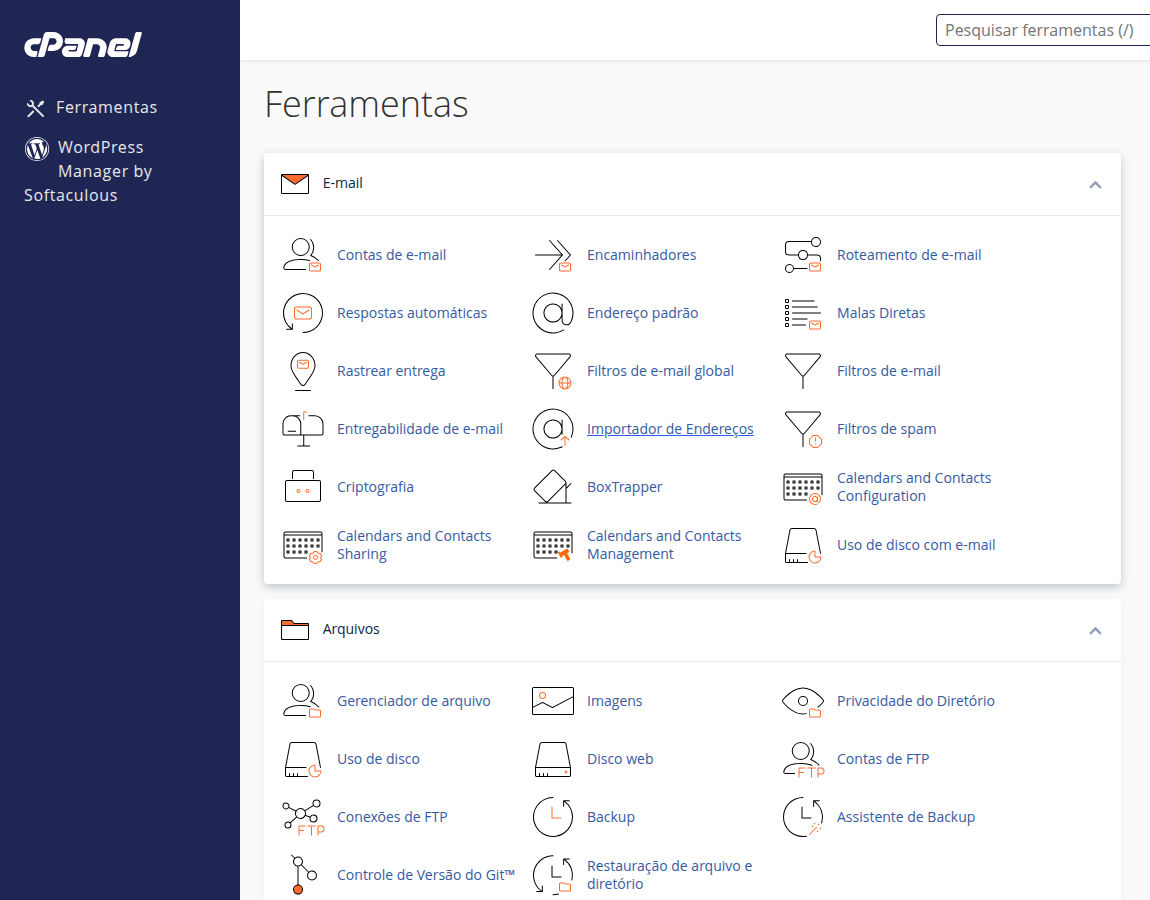Collapse the E-mail section chevron
The image size is (1150, 900).
1095,184
